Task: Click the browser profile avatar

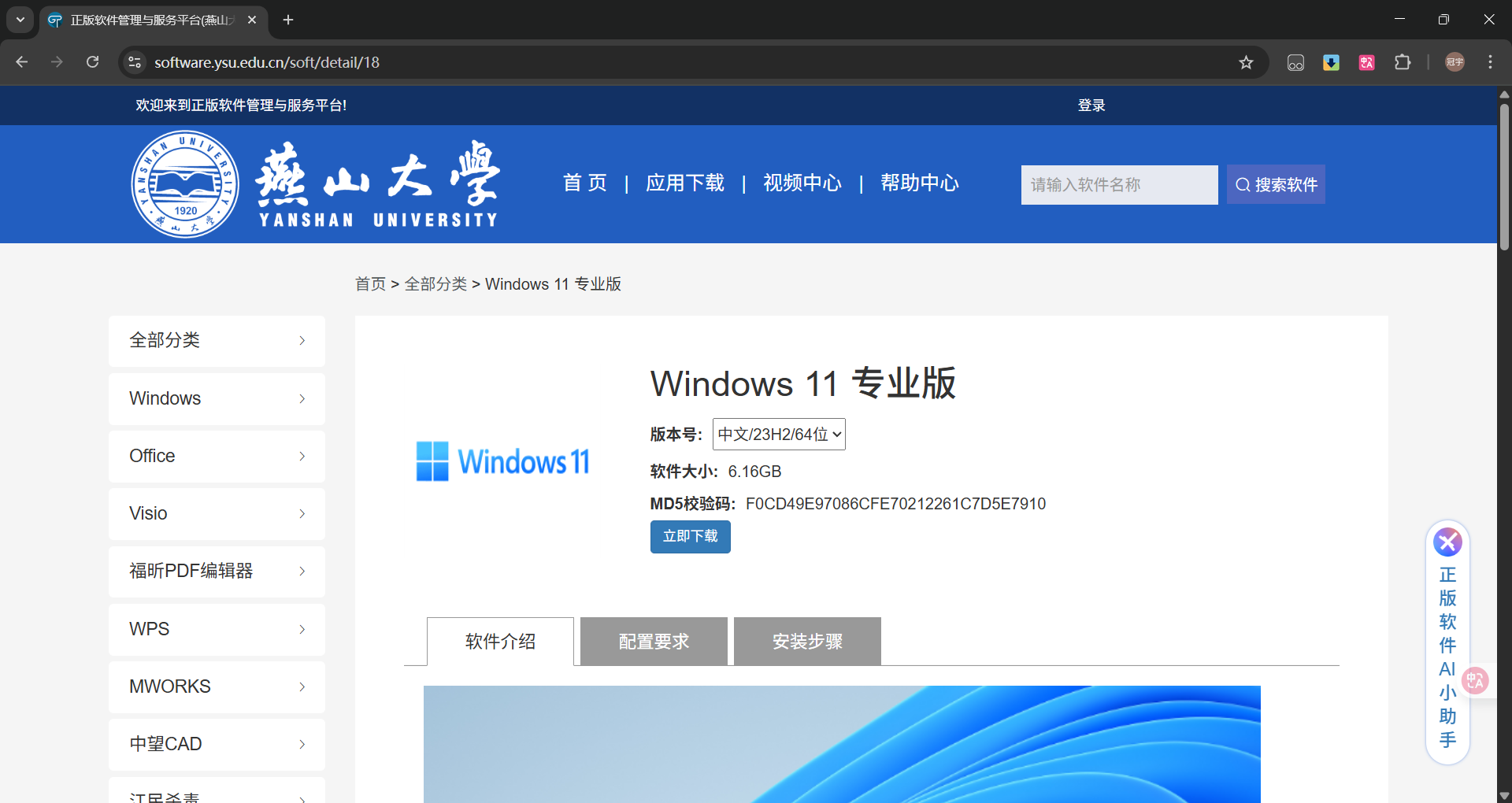Action: coord(1455,62)
